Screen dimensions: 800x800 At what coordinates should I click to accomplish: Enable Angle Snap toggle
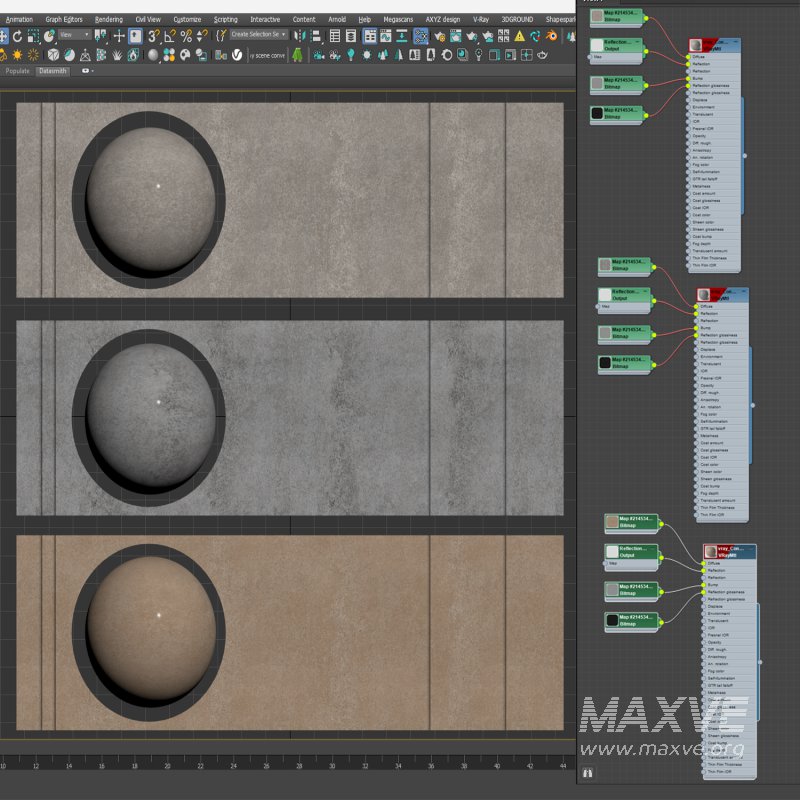169,36
